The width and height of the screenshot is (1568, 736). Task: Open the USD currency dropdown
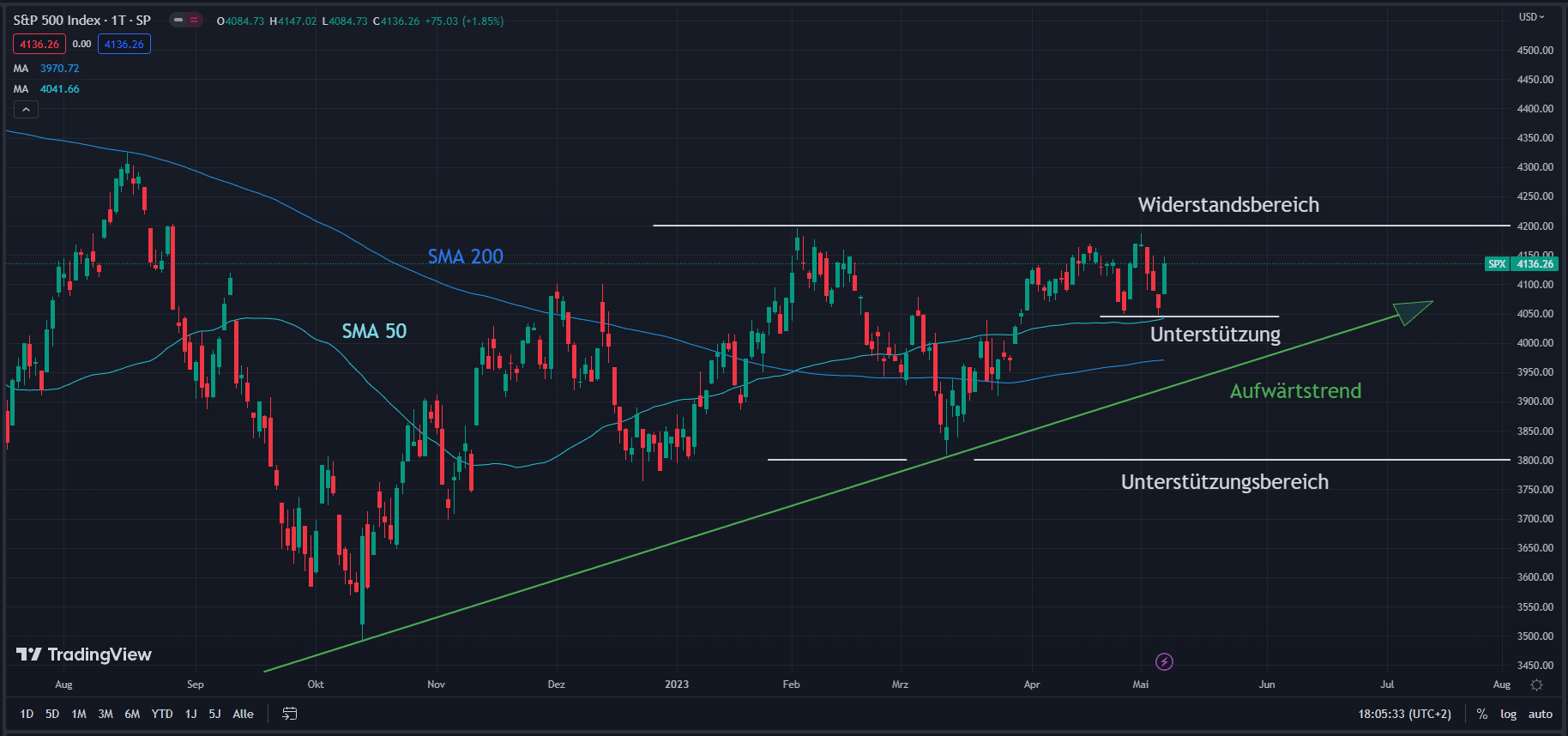[1531, 17]
